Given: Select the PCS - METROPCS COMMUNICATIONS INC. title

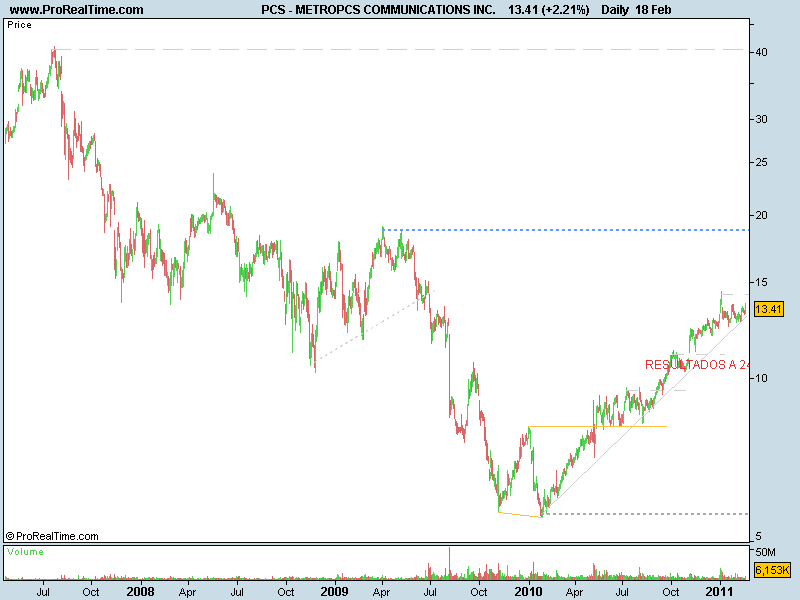Looking at the screenshot, I should (378, 10).
